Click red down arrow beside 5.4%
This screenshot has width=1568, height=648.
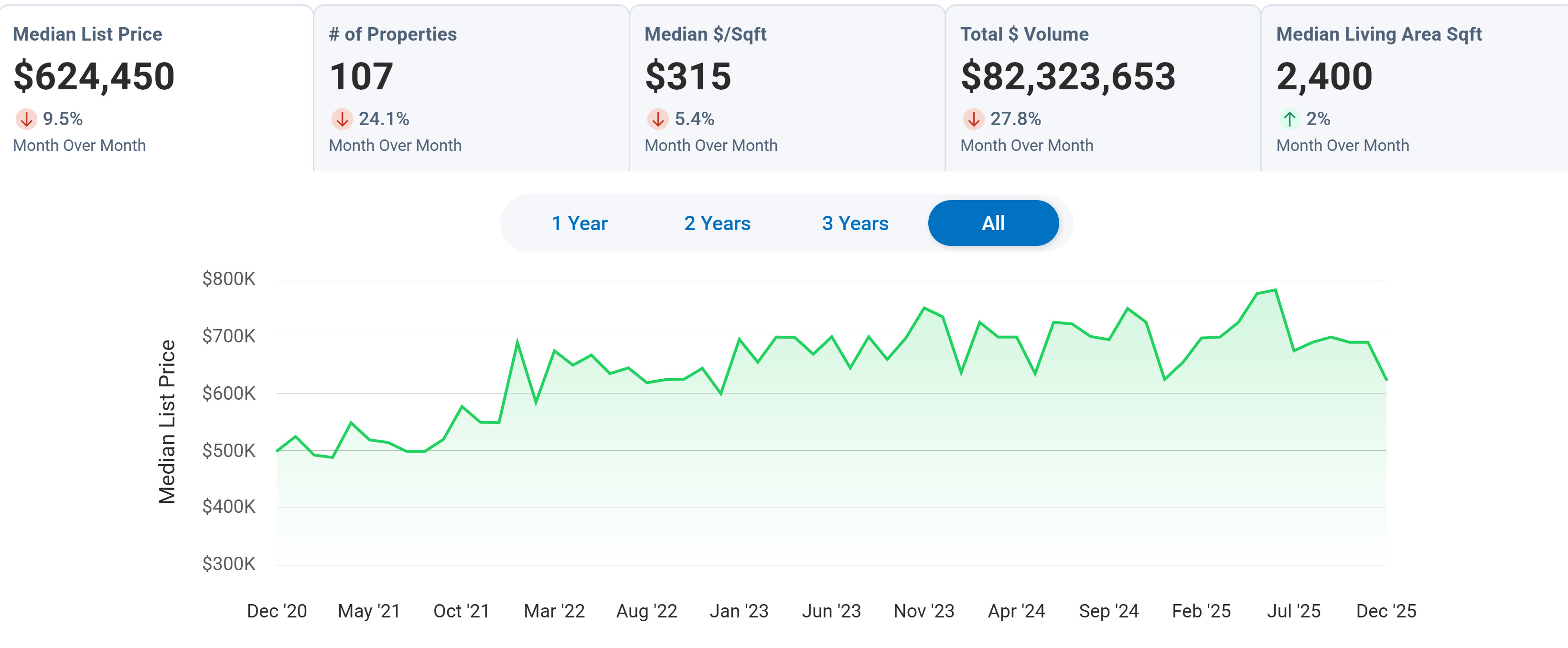[658, 119]
